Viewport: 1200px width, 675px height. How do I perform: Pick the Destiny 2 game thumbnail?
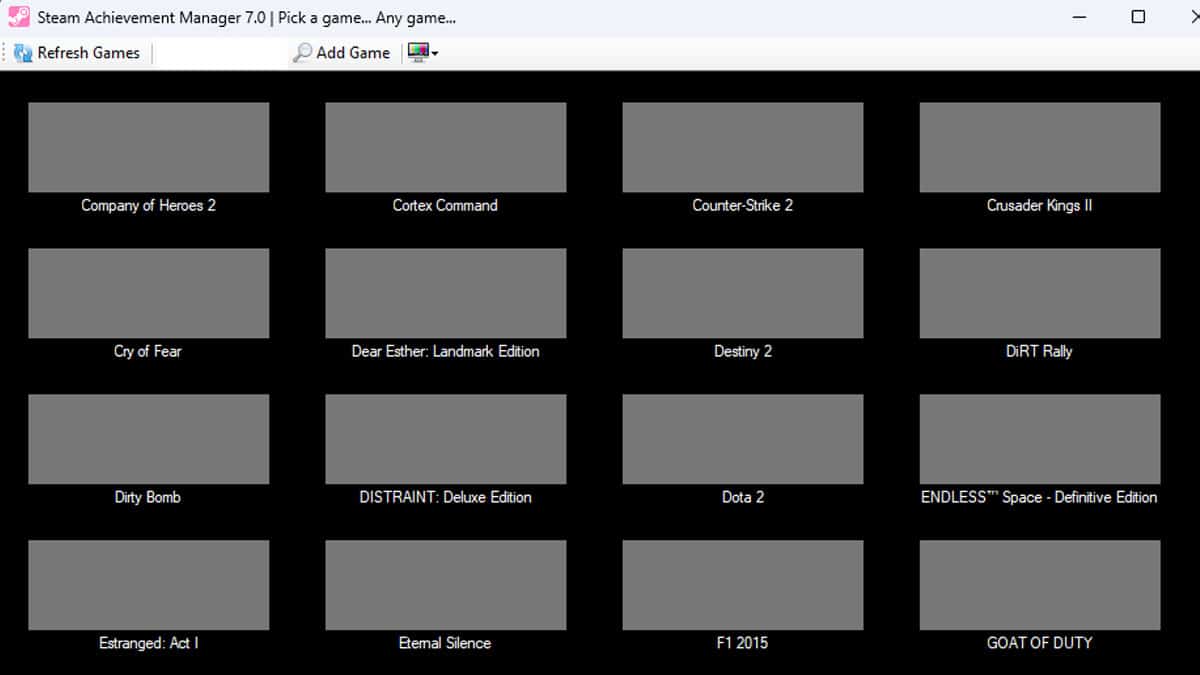pos(742,293)
